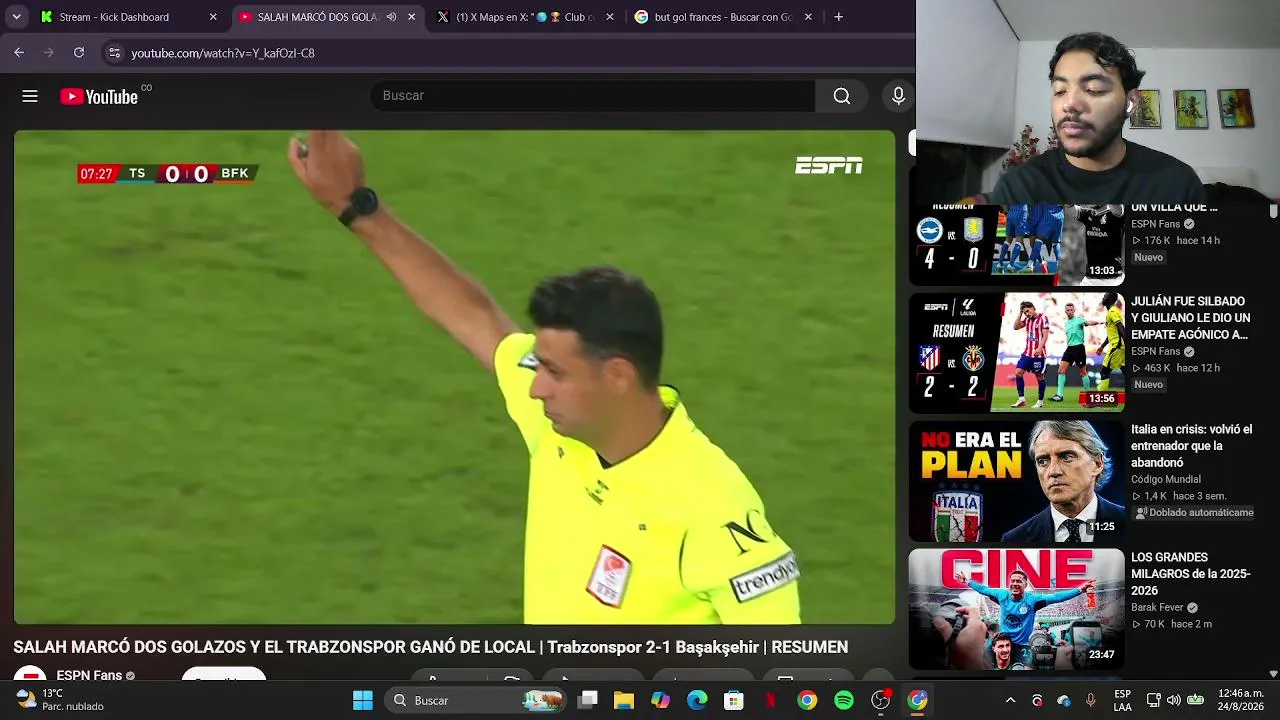This screenshot has width=1280, height=720.
Task: Open the CINE thumbnail with 23:47 duration
Action: (1016, 609)
